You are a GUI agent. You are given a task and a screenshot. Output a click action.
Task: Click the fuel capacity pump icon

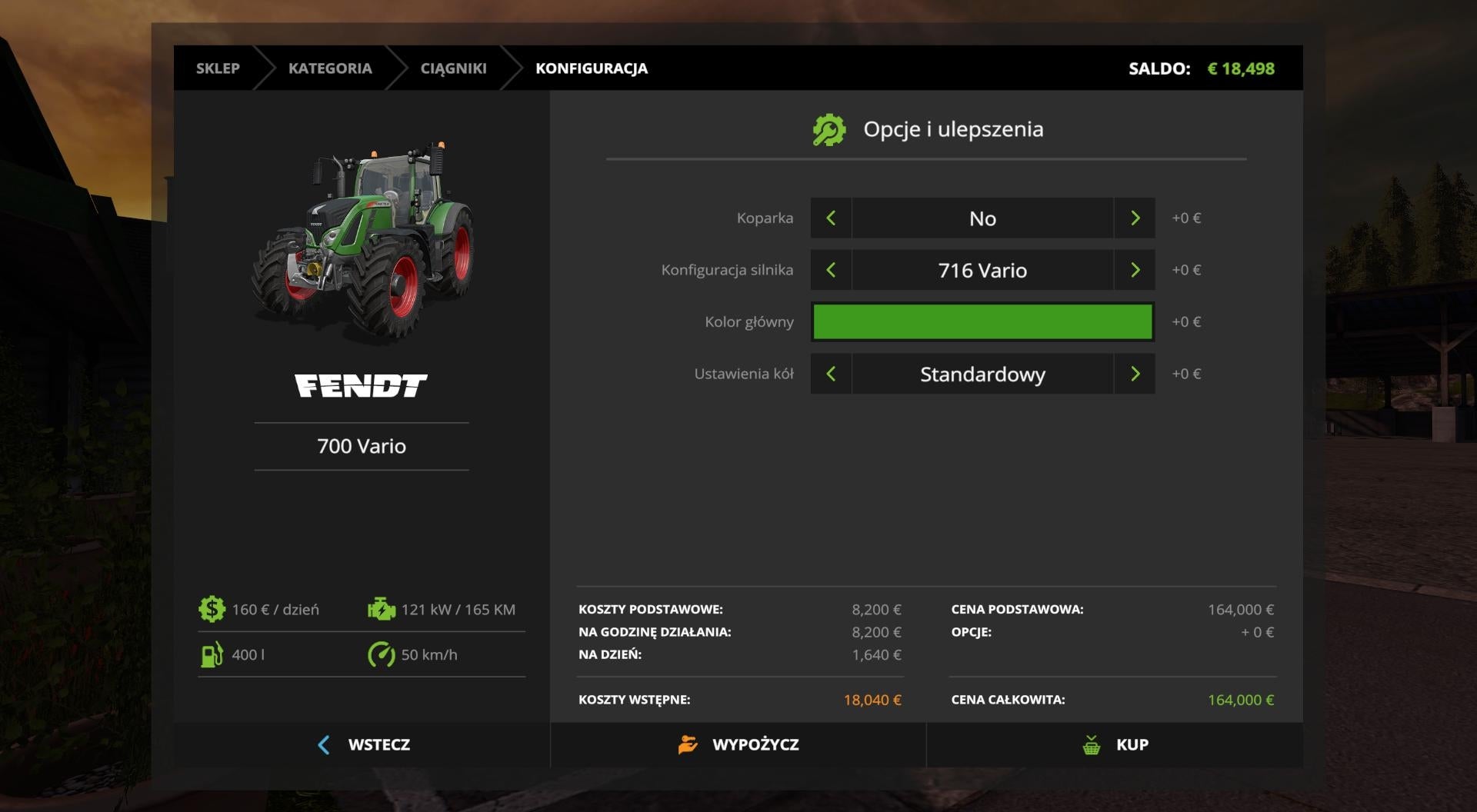[212, 654]
